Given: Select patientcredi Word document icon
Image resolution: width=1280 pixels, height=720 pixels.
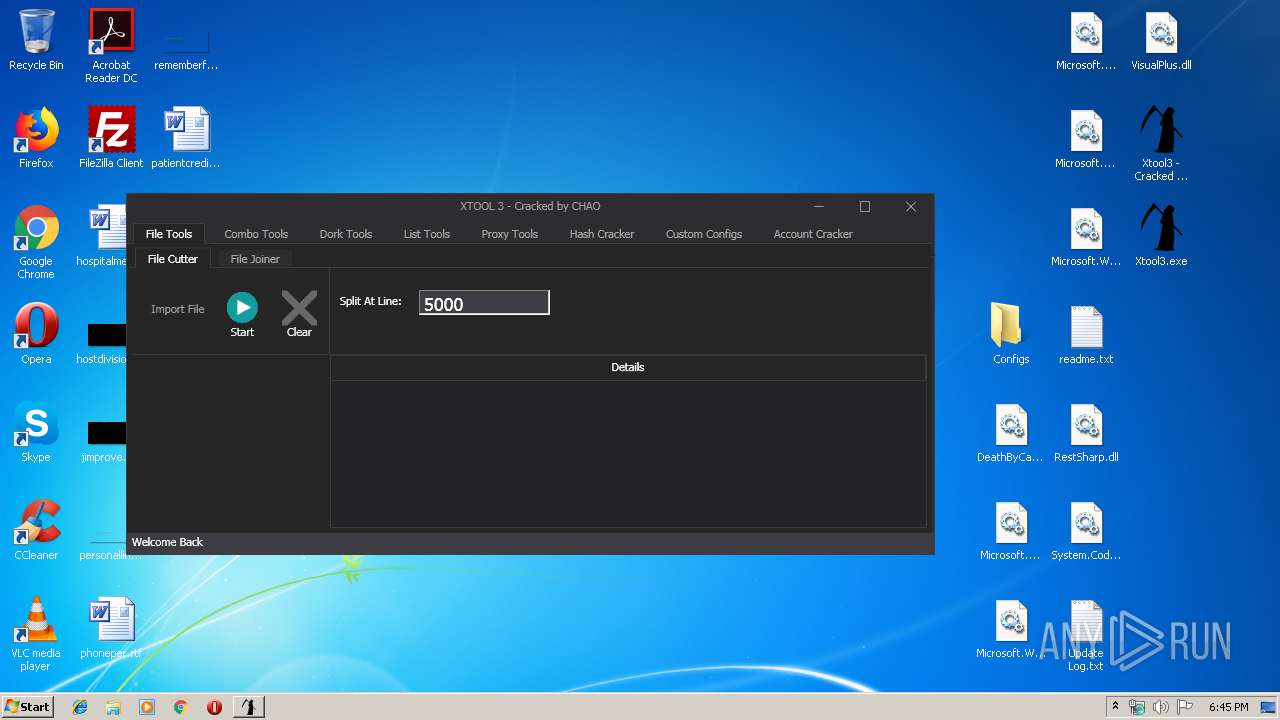Looking at the screenshot, I should [186, 139].
